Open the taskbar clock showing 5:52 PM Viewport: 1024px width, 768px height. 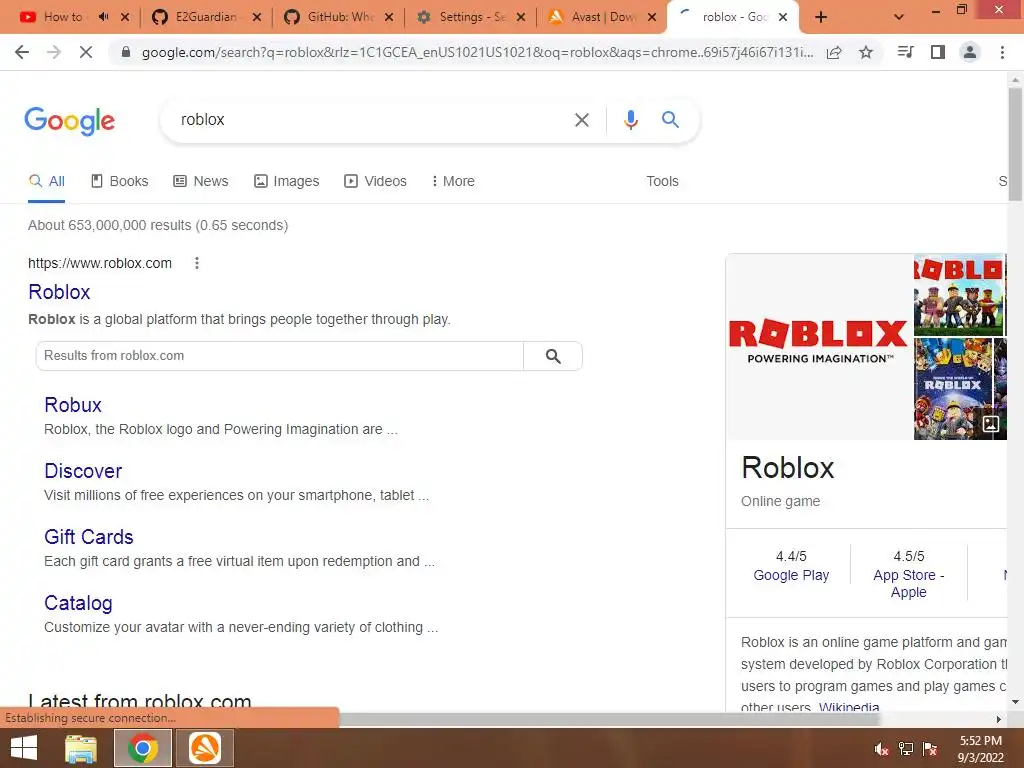coord(980,749)
